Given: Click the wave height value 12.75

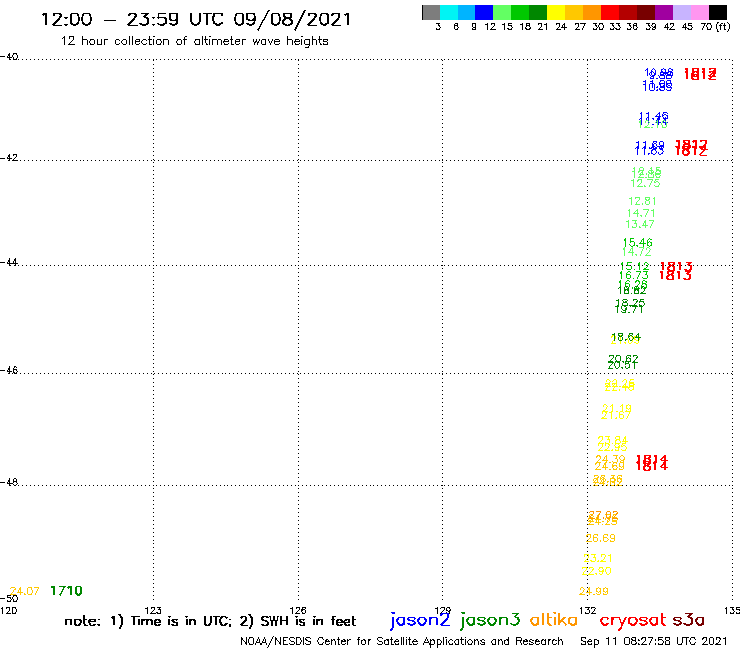Looking at the screenshot, I should 645,183.
